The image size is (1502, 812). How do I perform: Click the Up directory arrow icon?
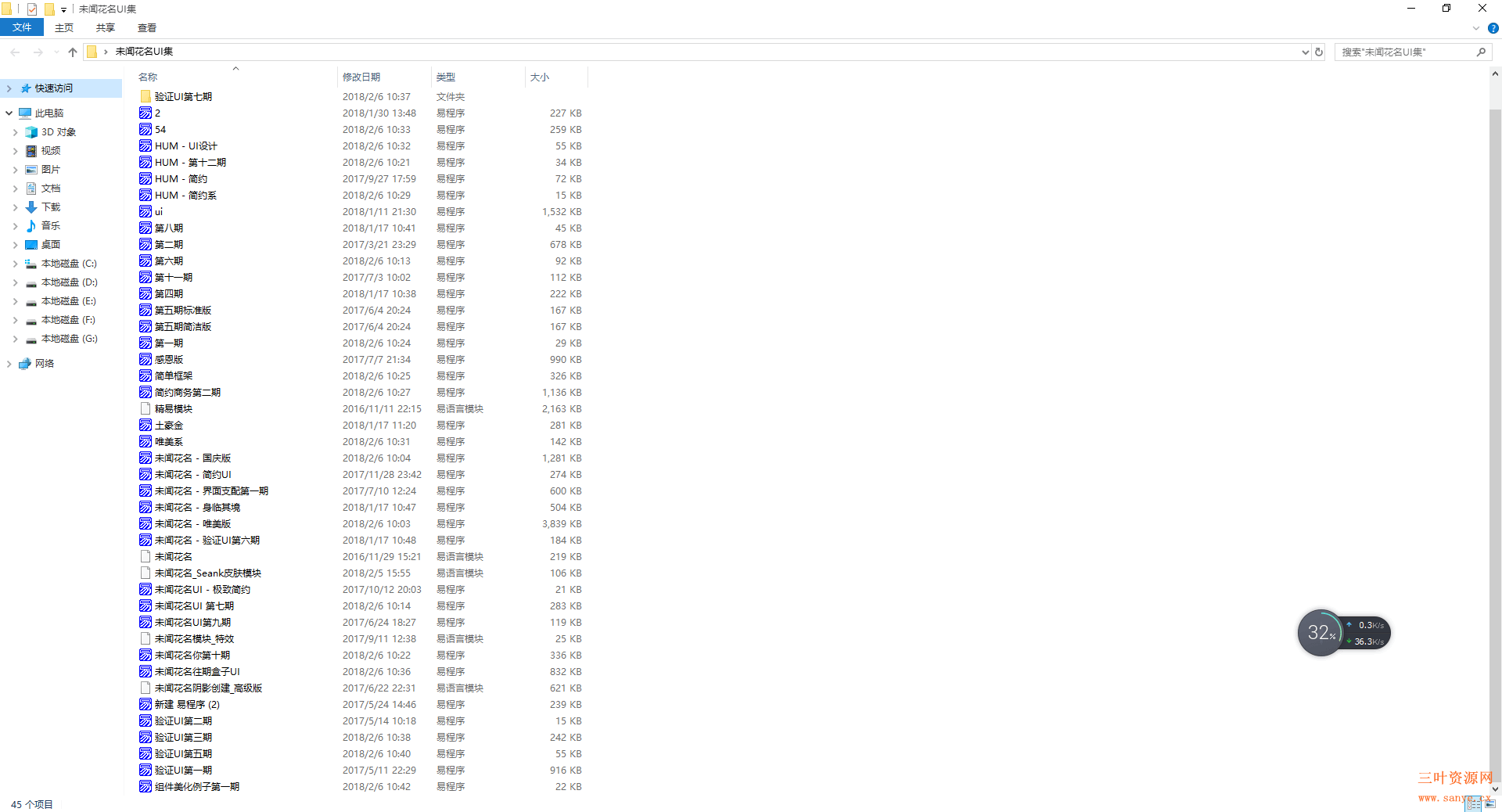[73, 52]
